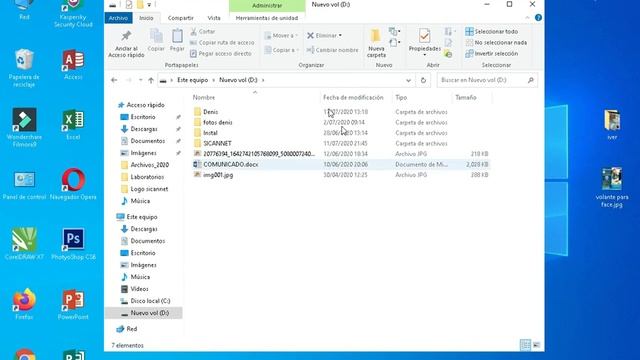Image resolution: width=640 pixels, height=360 pixels.
Task: Click the Administrar contextual tab
Action: click(267, 6)
